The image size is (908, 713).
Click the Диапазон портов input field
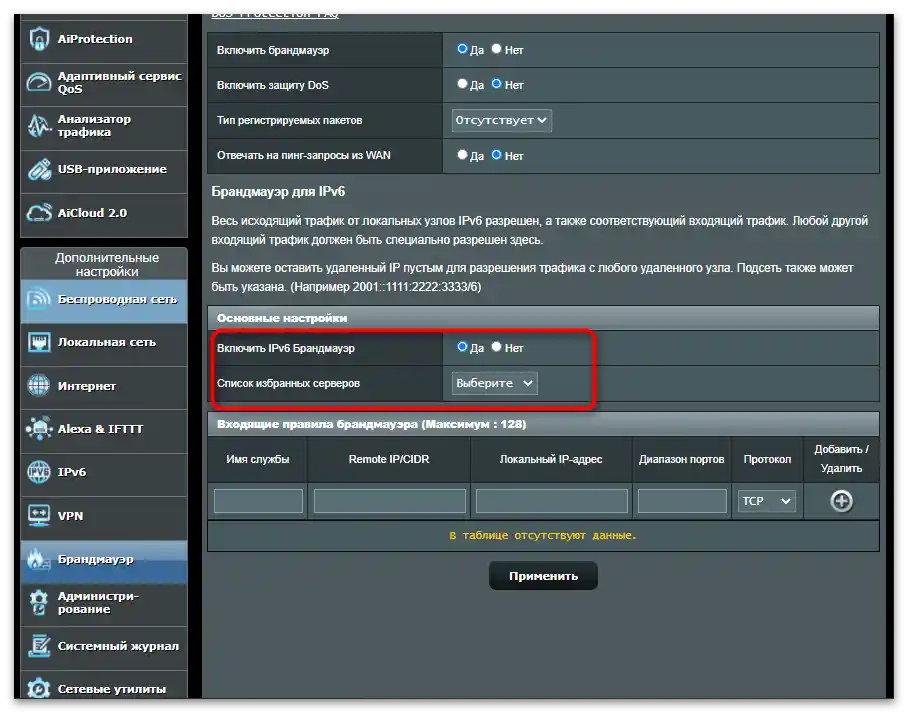[x=682, y=501]
